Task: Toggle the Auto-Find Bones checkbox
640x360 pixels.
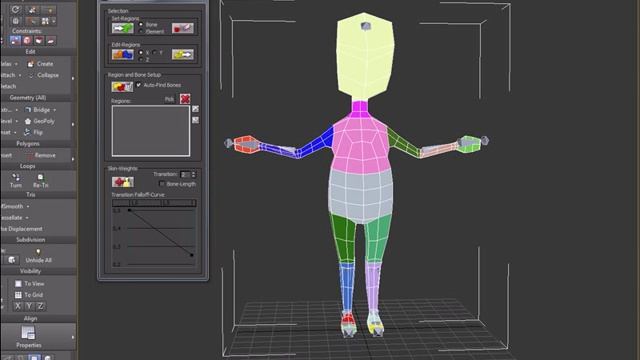Action: click(x=139, y=85)
